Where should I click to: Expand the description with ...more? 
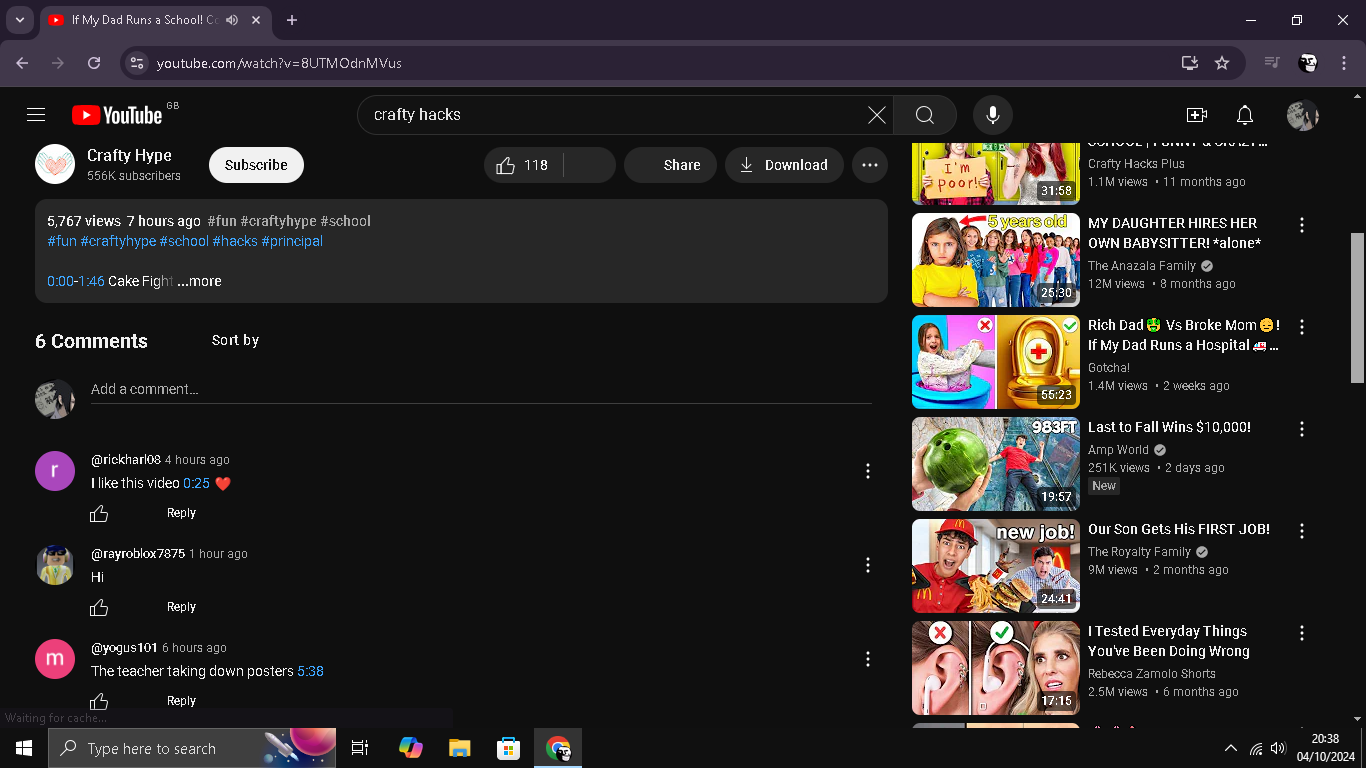tap(199, 281)
